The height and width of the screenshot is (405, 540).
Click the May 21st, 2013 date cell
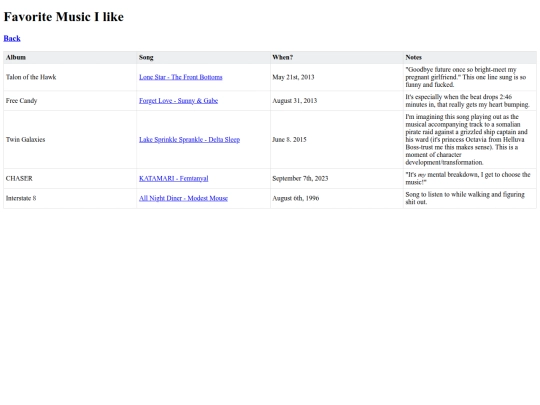[x=336, y=77]
